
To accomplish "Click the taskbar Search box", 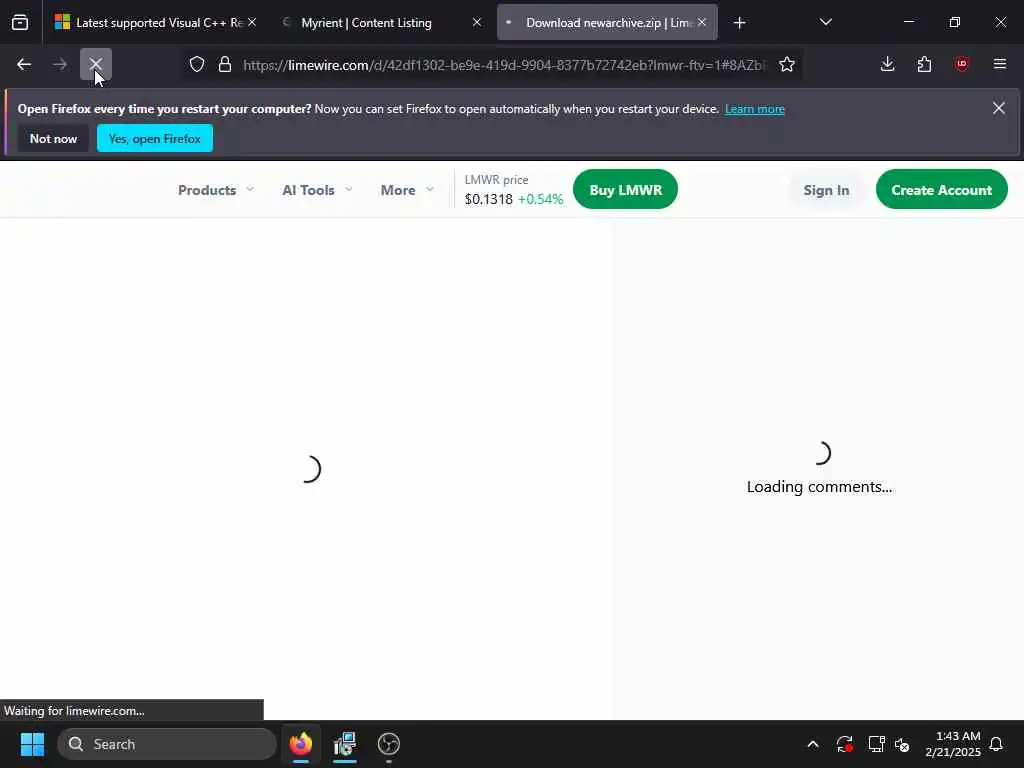I will tap(167, 744).
